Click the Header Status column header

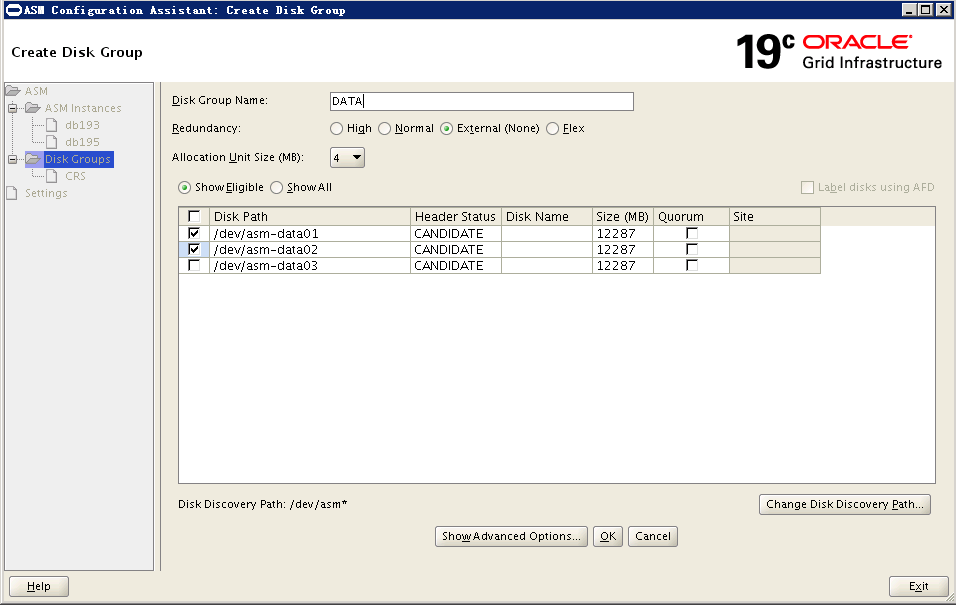455,217
